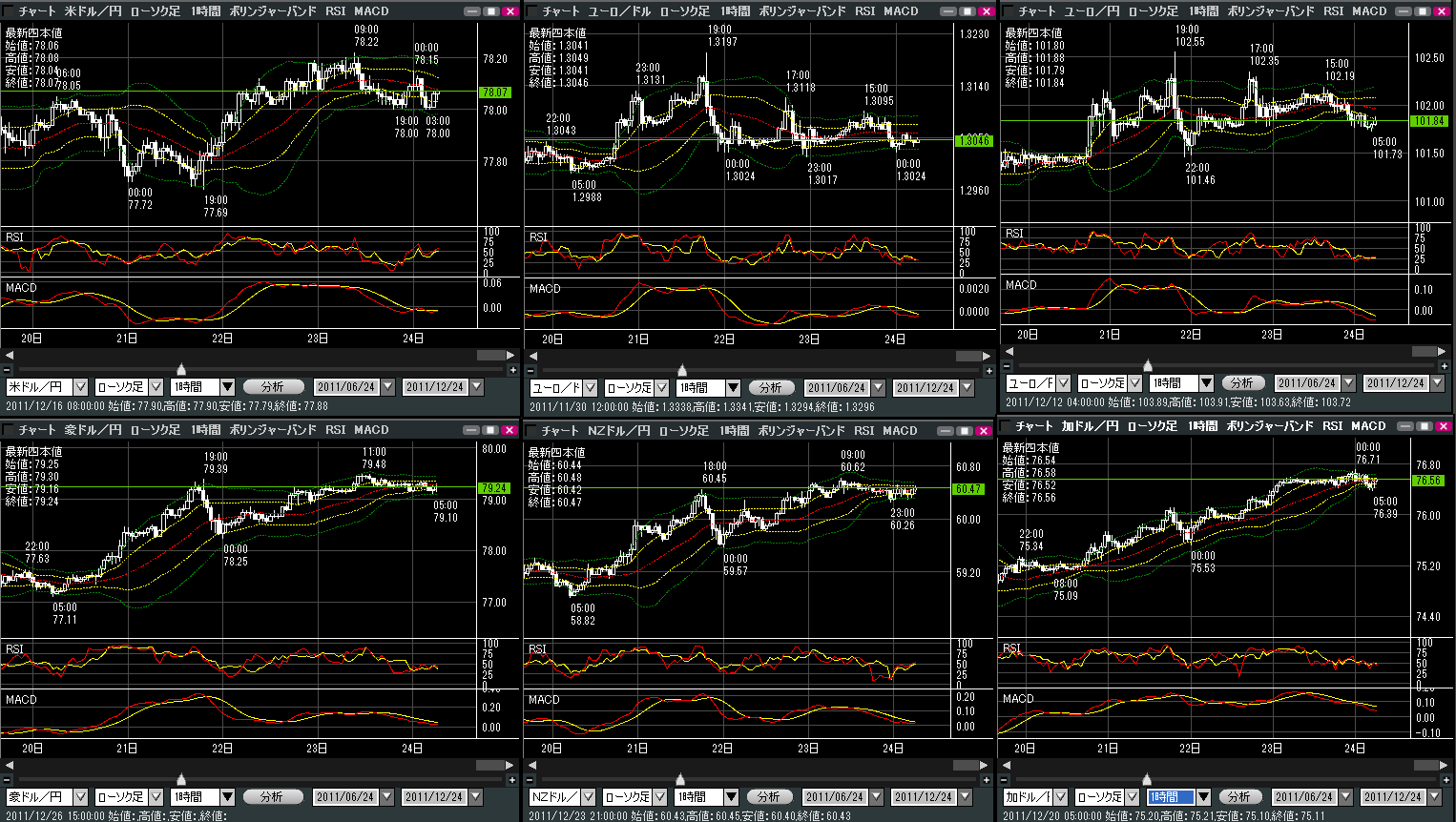
Task: Open the 1時間 timeframe dropdown on ユーロ/円 chart
Action: pos(1206,383)
